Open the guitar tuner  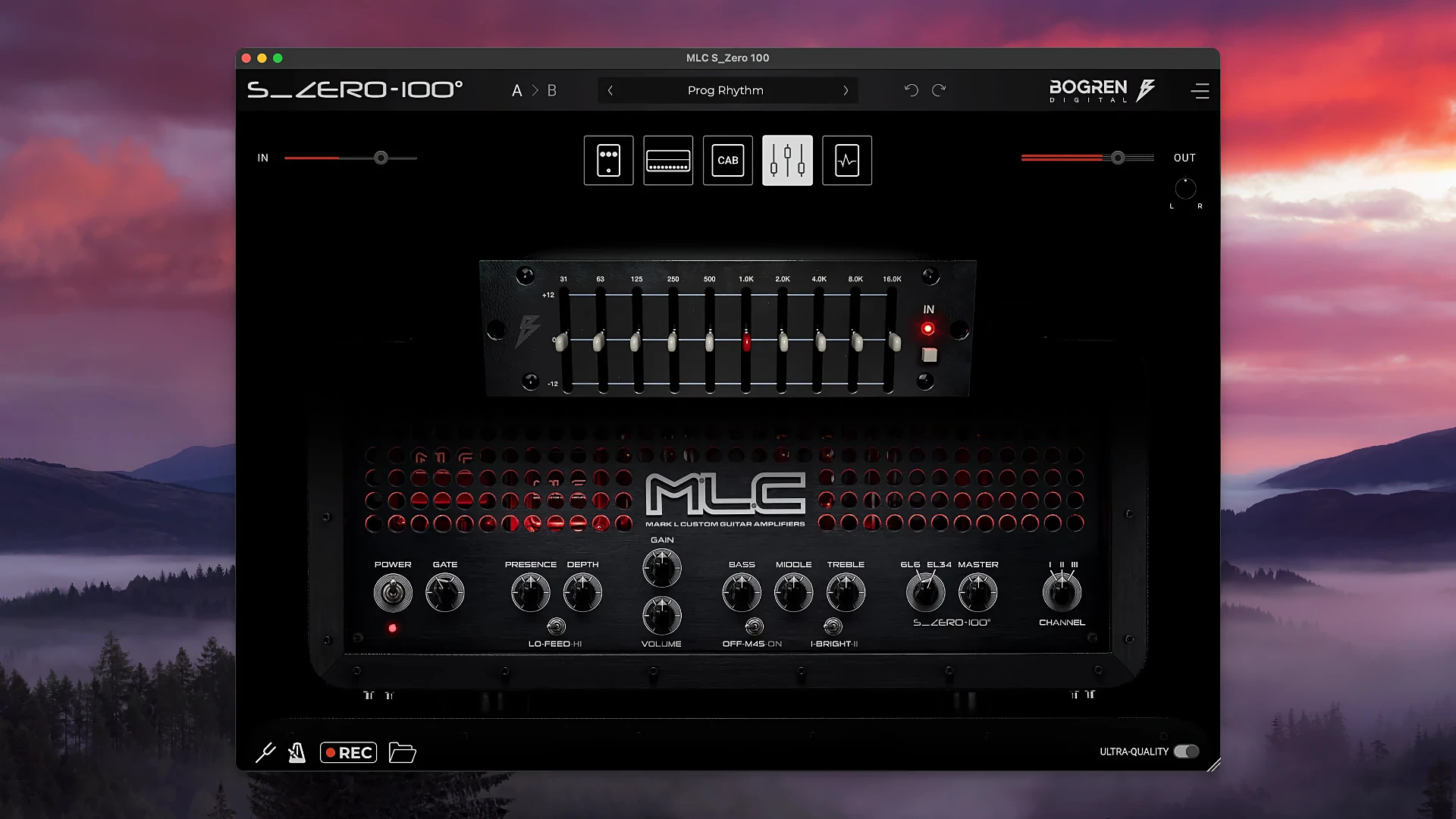tap(265, 752)
